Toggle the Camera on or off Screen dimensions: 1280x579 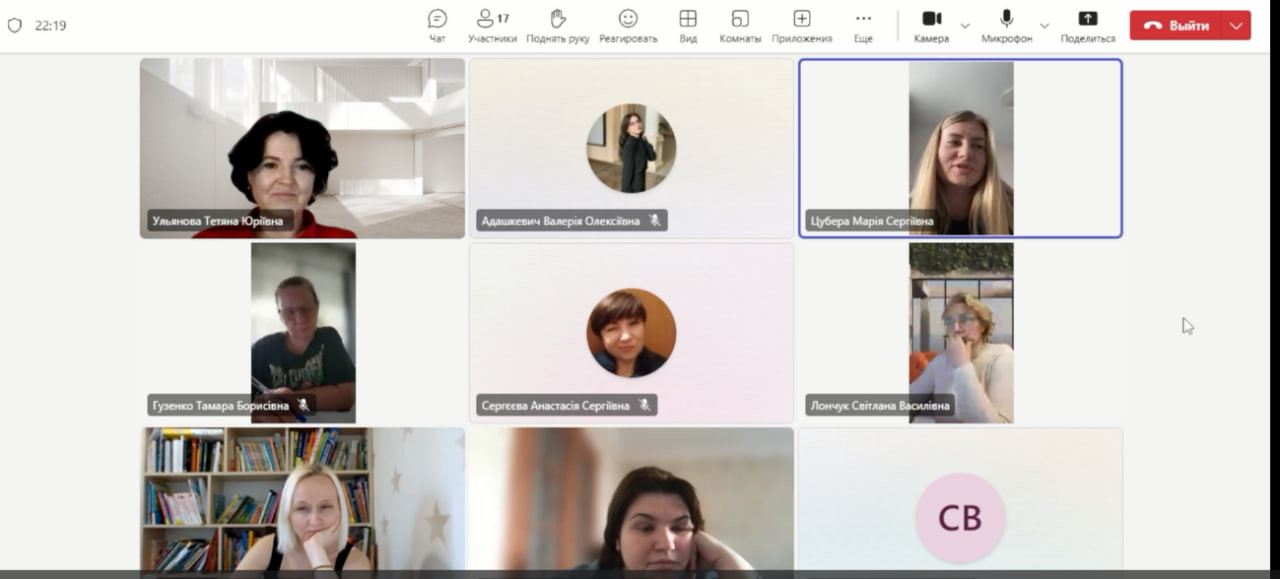(x=931, y=25)
